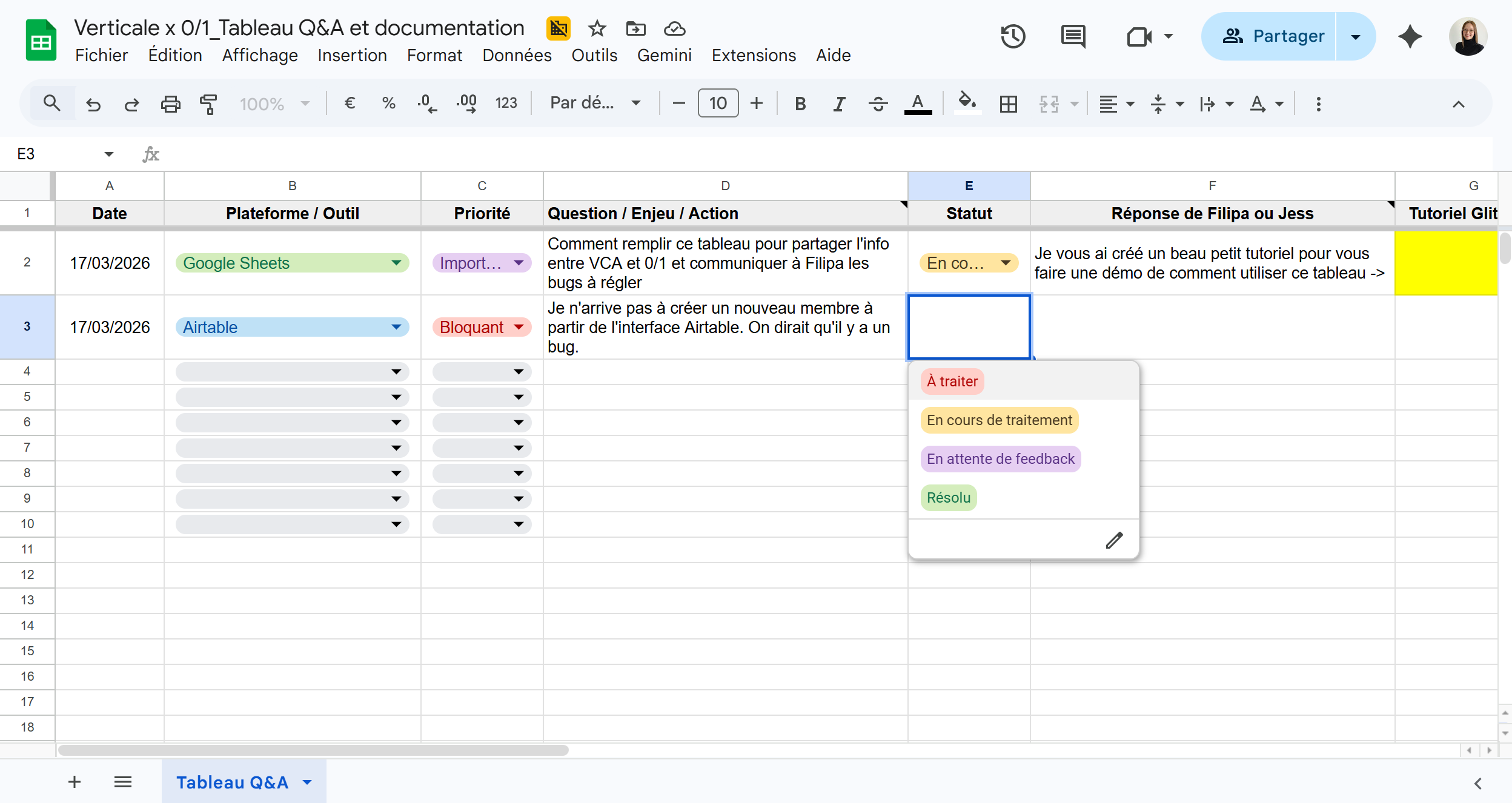Open the comments panel icon
Viewport: 1512px width, 803px height.
coord(1073,36)
